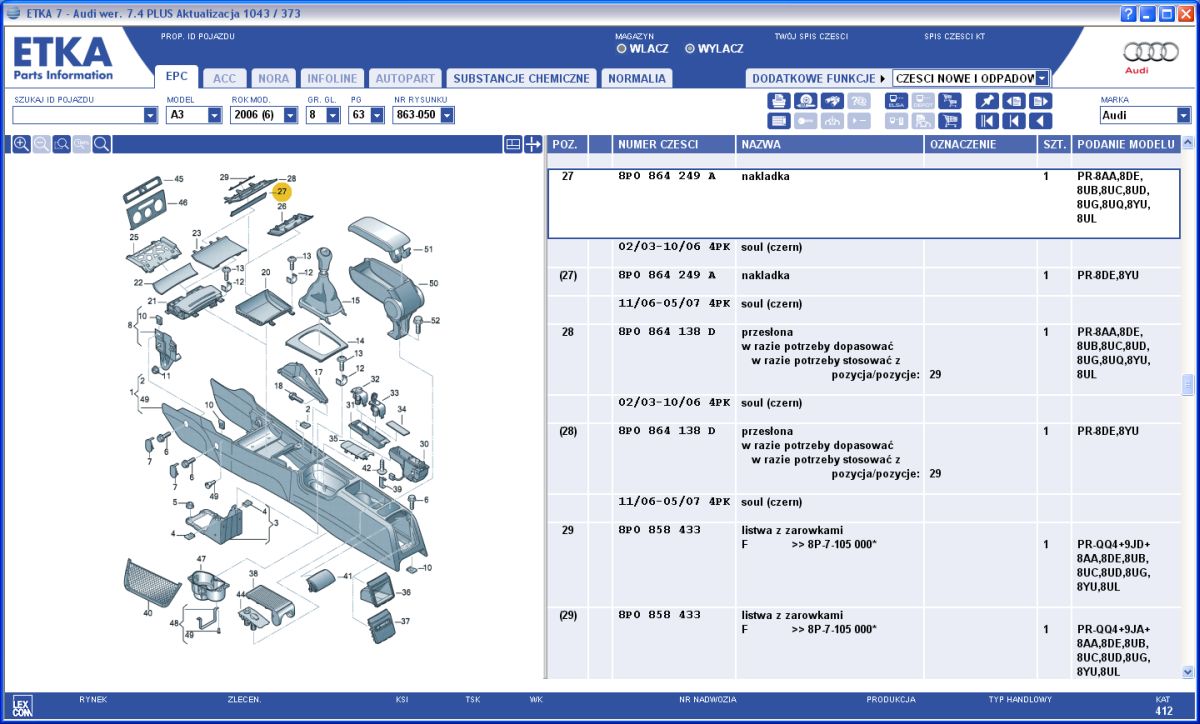Click the handshake icon in the toolbar
Viewport: 1200px width, 724px height.
coord(832,101)
